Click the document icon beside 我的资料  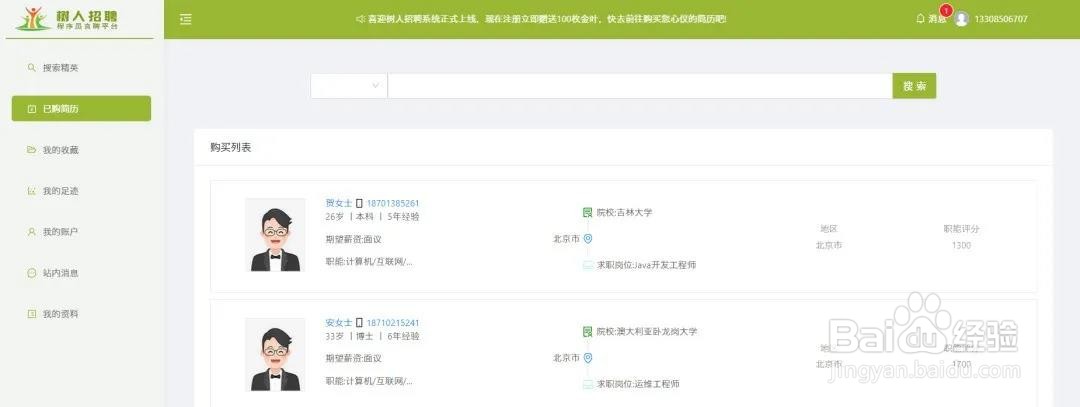click(31, 314)
